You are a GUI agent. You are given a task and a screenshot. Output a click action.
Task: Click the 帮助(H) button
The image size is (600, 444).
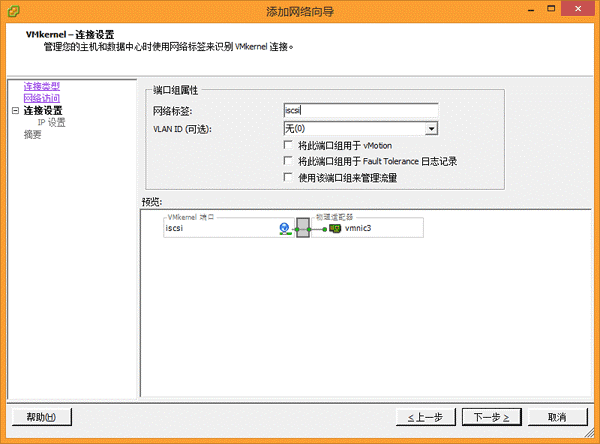(42, 417)
